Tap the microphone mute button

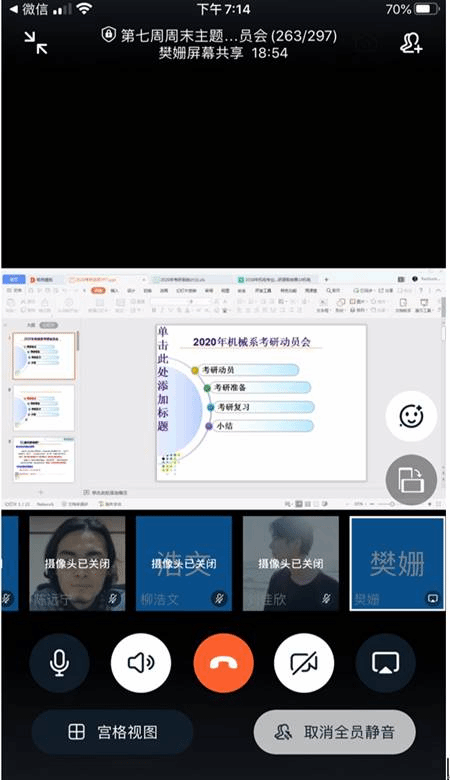tap(60, 663)
